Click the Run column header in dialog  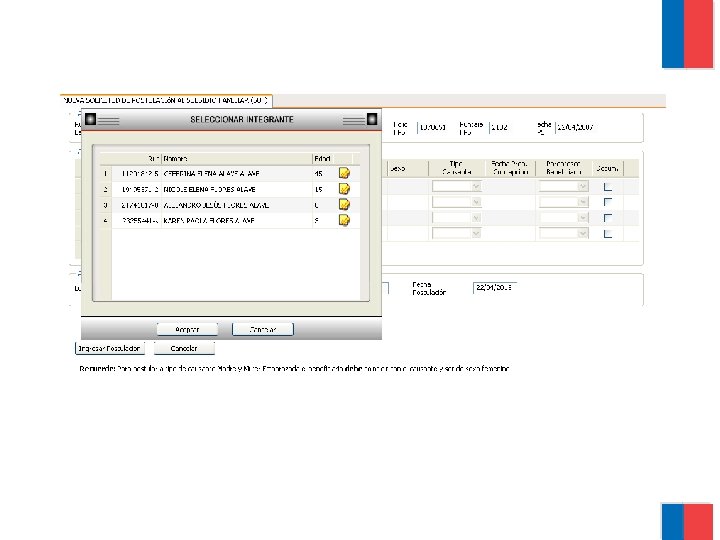tap(137, 158)
